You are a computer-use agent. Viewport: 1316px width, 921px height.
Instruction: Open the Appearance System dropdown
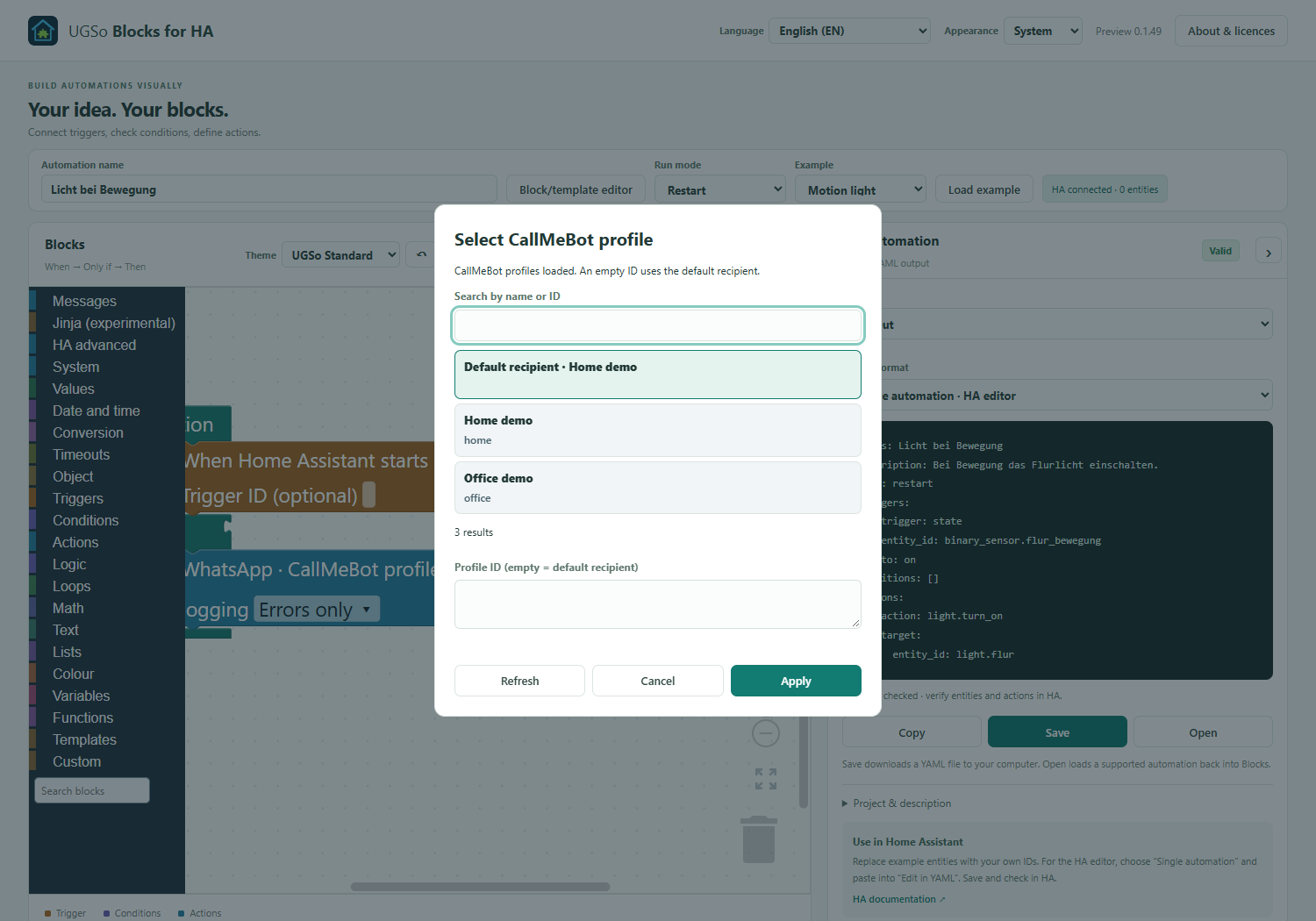1042,31
